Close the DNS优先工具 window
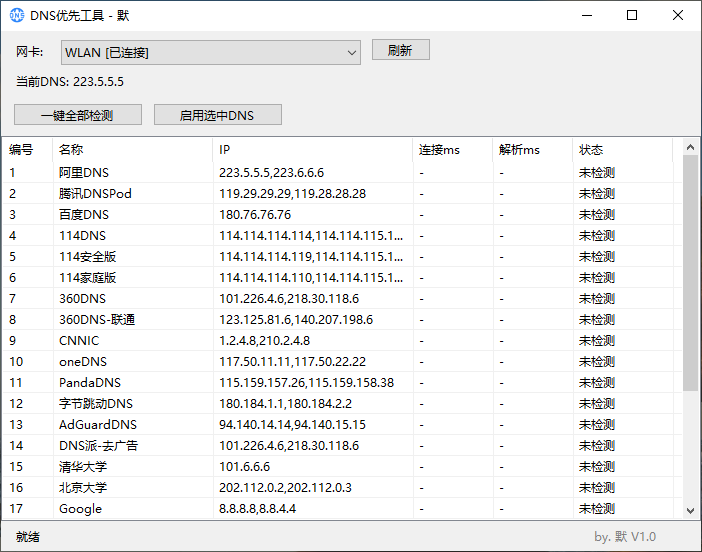This screenshot has height=552, width=702. pos(678,15)
